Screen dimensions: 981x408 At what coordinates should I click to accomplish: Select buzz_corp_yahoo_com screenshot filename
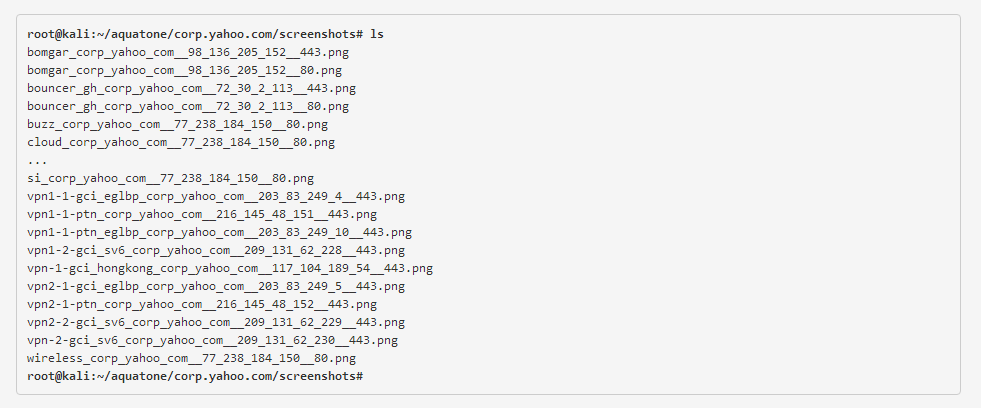pos(178,125)
